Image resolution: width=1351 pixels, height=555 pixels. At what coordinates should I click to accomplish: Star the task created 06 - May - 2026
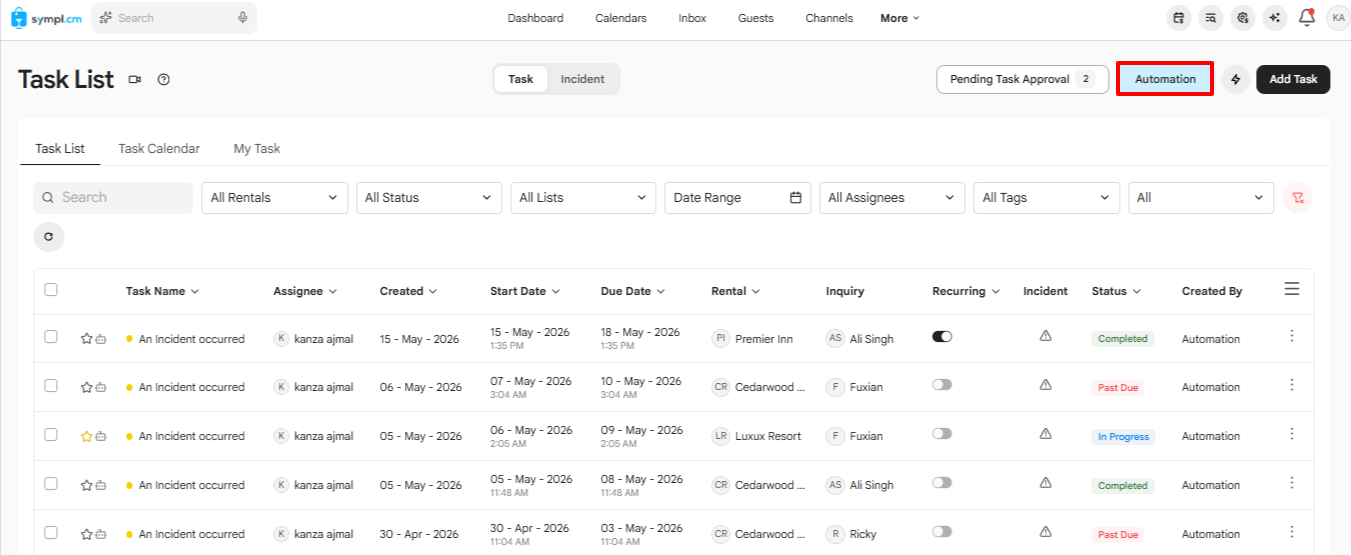pyautogui.click(x=86, y=387)
